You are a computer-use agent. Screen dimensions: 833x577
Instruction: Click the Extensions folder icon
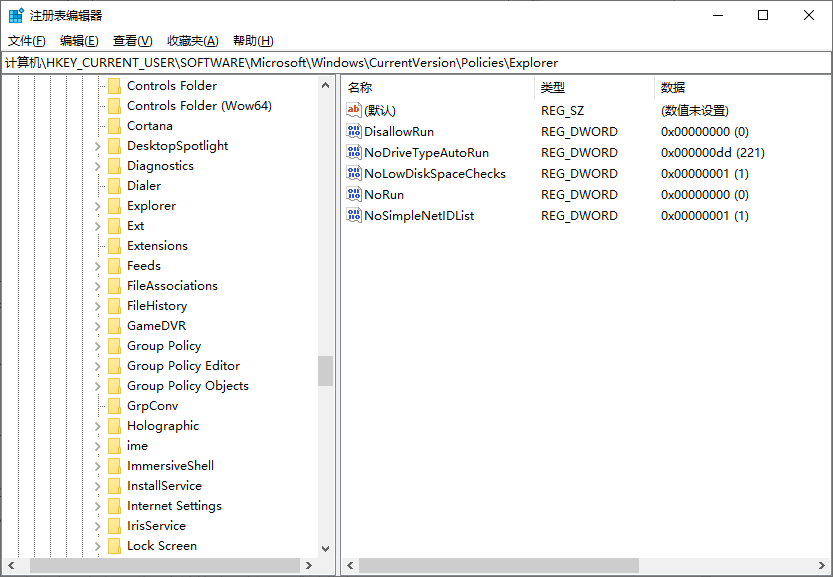pyautogui.click(x=114, y=245)
